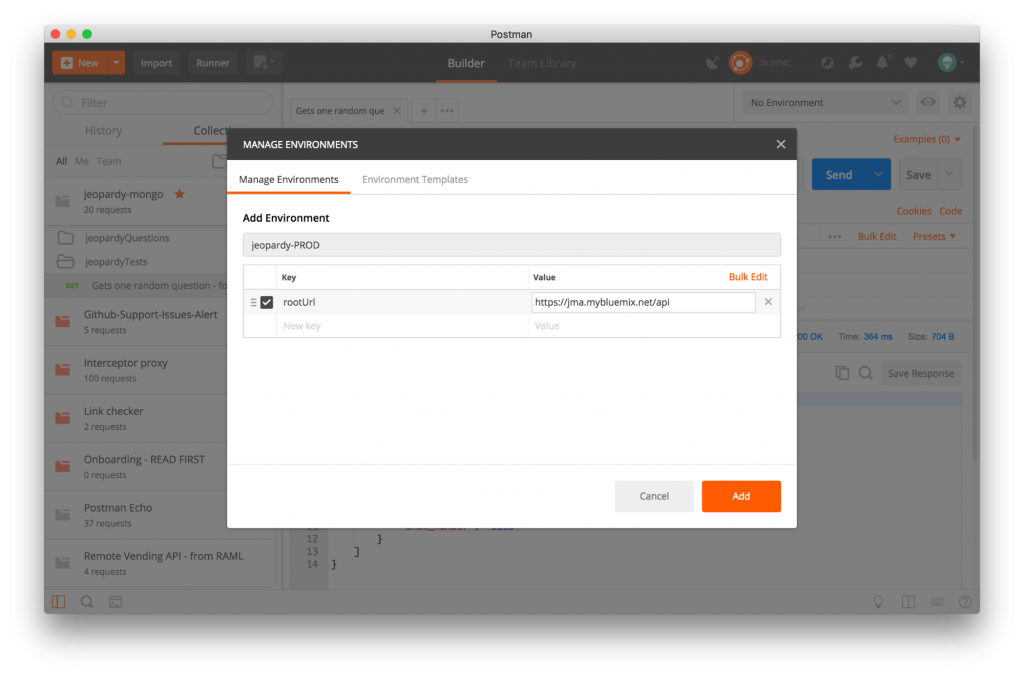The width and height of the screenshot is (1024, 677).
Task: Close the Manage Environments dialog
Action: point(780,144)
